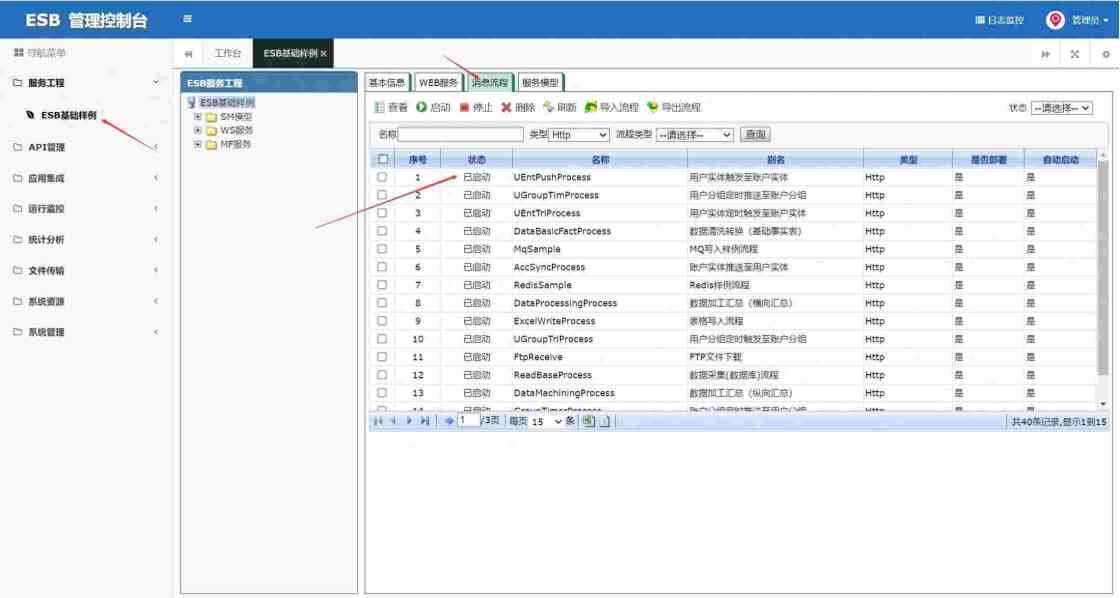
Task: Select ESB基础样例 root node in tree
Action: [227, 103]
